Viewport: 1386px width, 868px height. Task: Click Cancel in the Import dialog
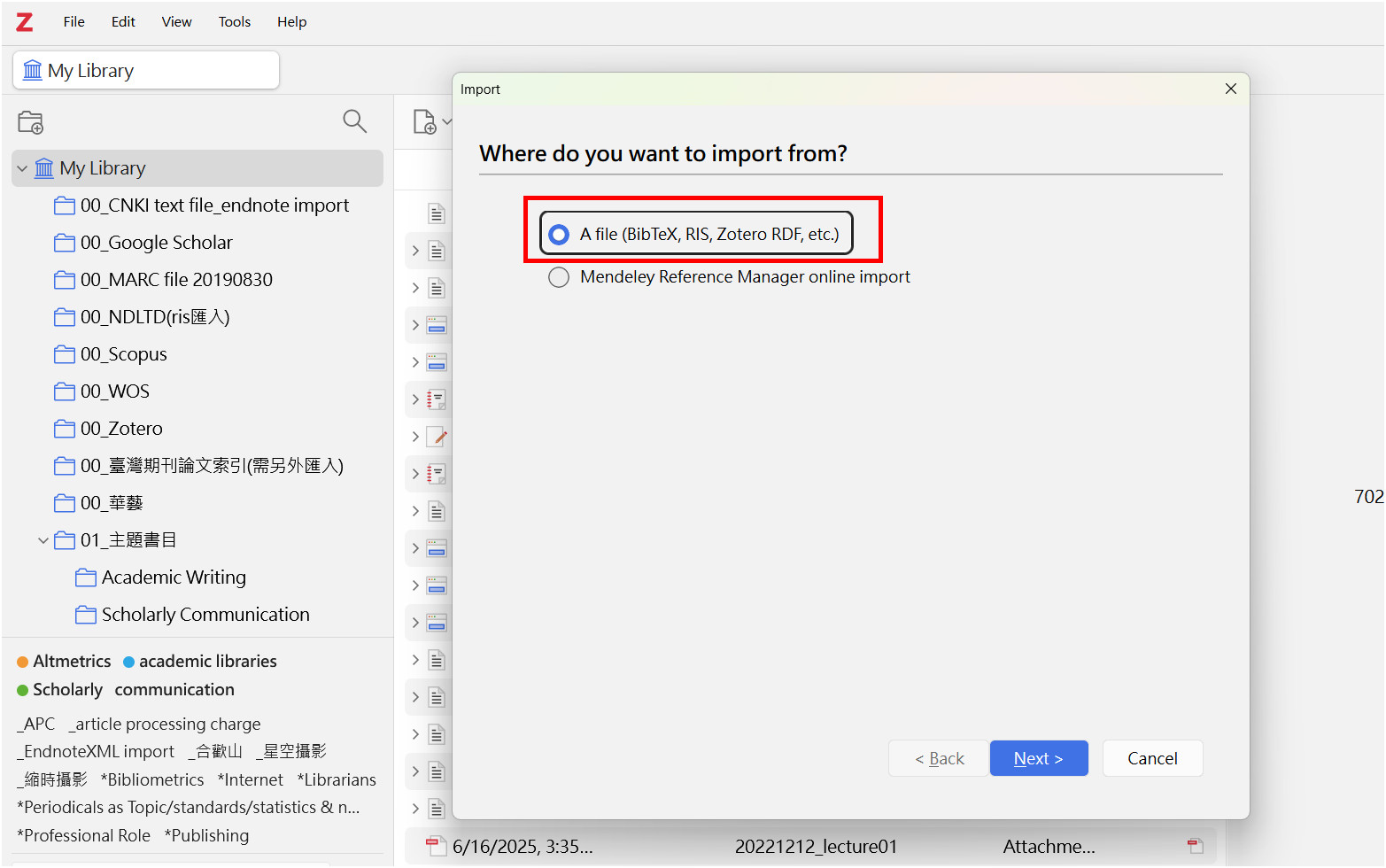(x=1152, y=758)
